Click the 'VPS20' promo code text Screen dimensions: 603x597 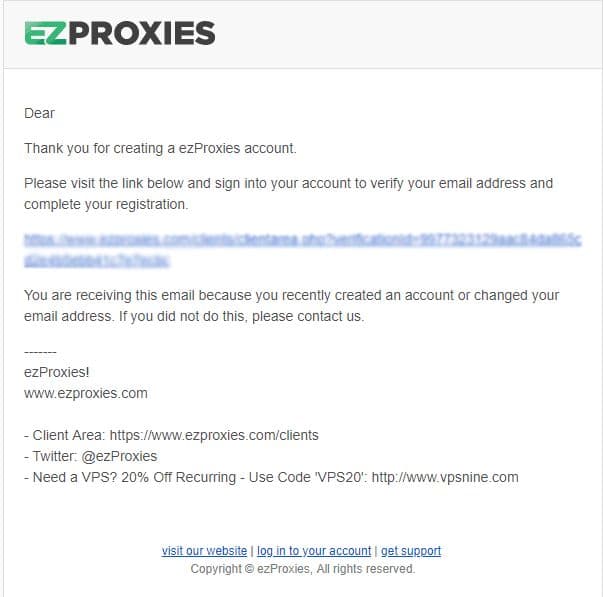click(340, 477)
